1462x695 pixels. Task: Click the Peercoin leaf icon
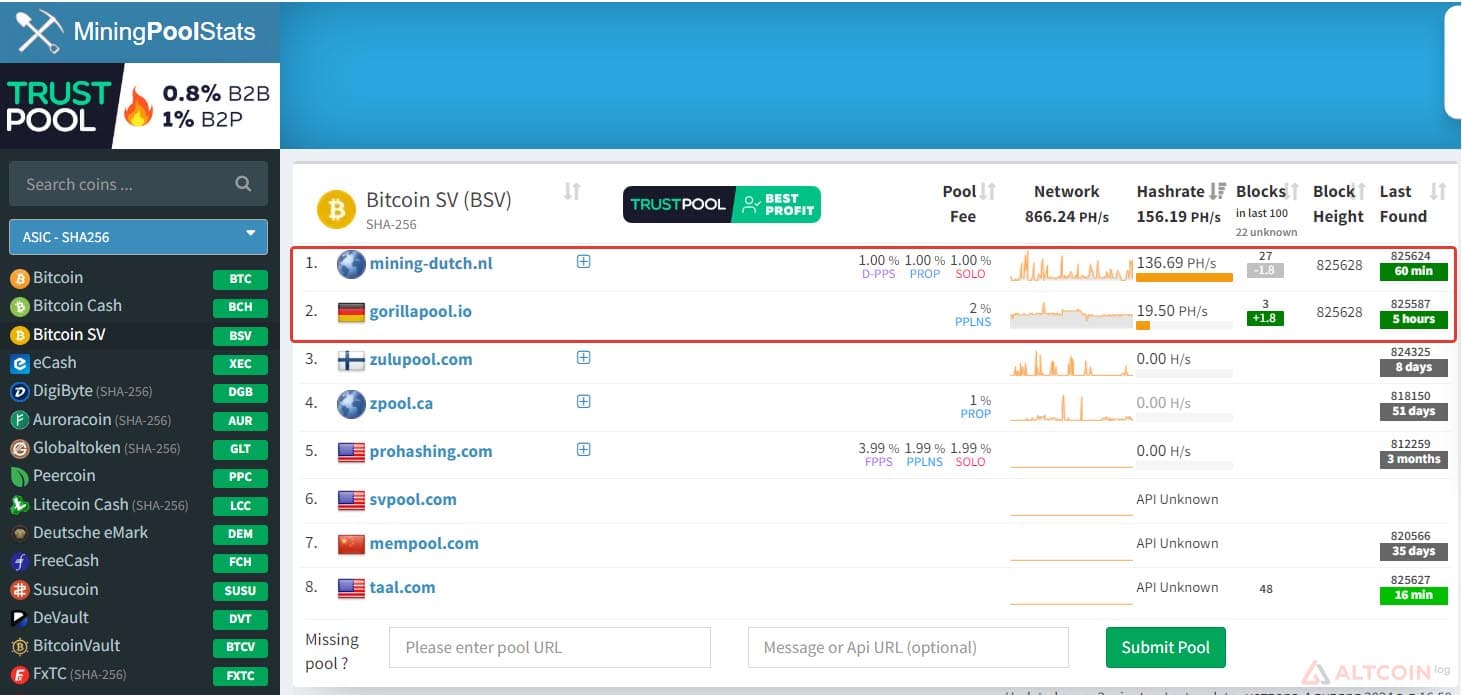click(x=19, y=476)
